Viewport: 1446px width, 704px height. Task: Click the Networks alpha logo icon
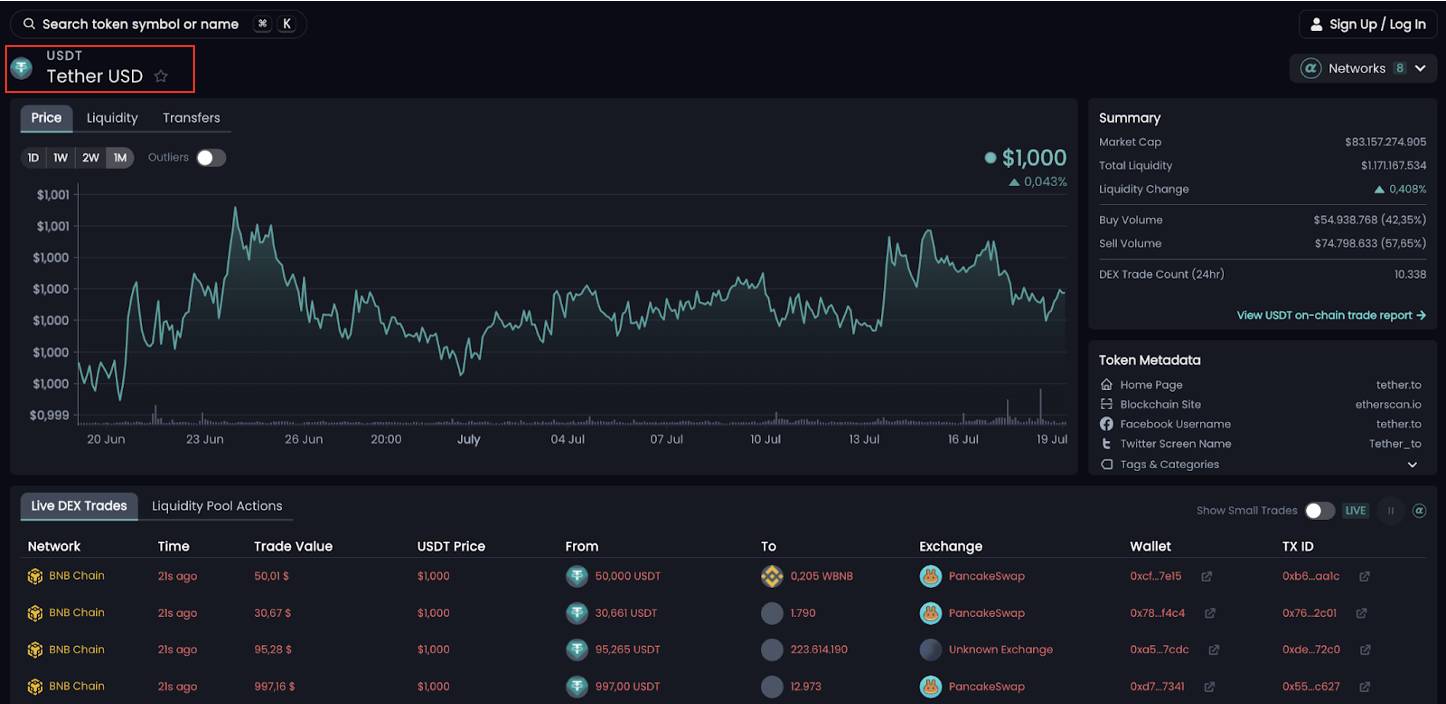(x=1310, y=68)
